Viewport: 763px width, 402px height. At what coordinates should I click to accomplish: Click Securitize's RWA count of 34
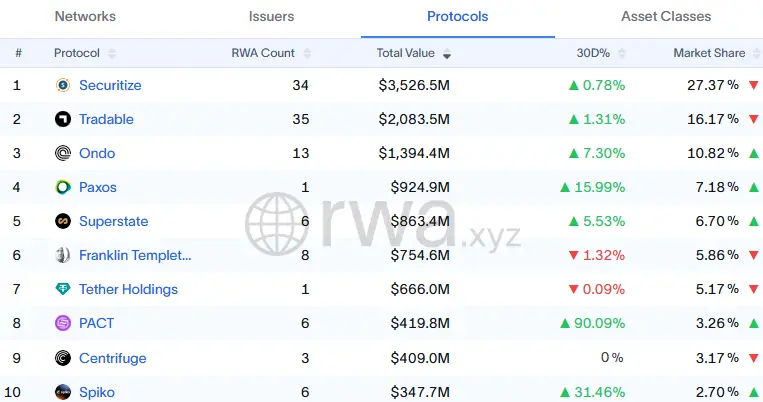(x=301, y=85)
